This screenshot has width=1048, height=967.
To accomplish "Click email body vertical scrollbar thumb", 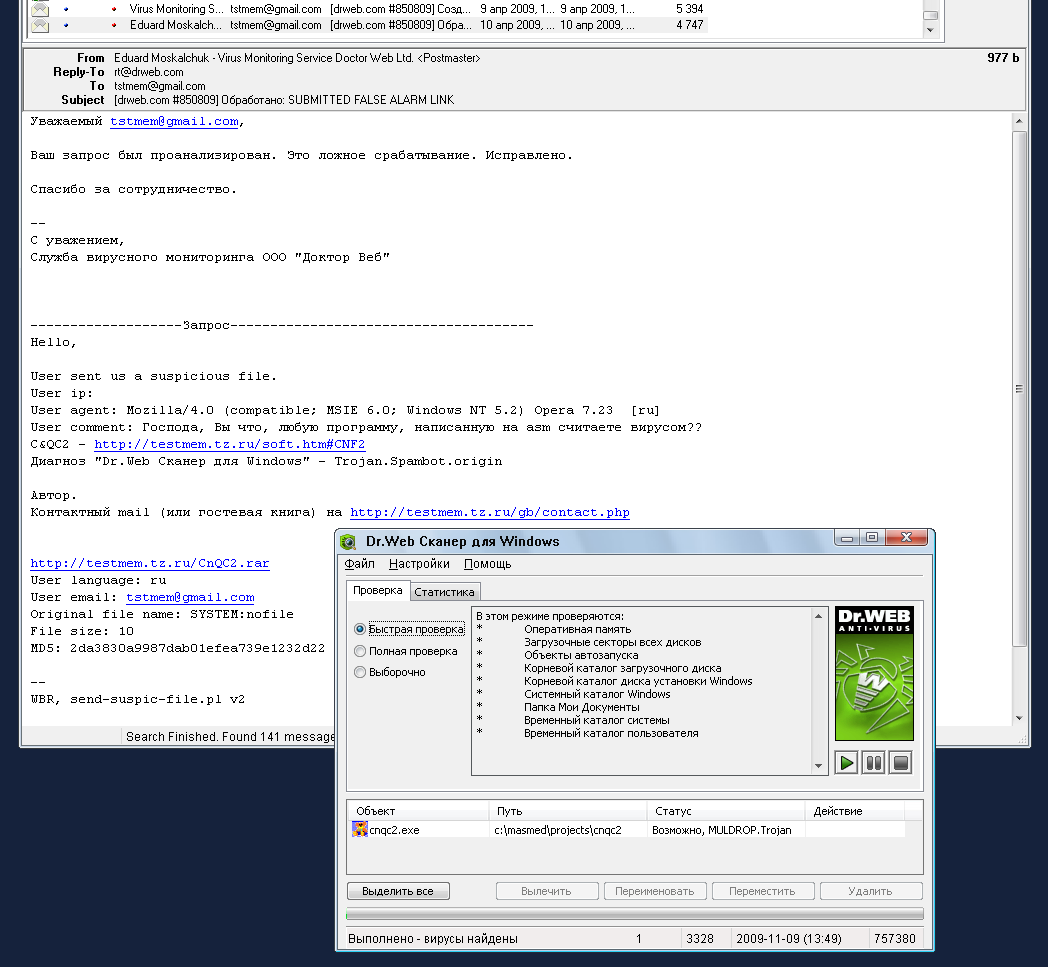I will point(1019,388).
